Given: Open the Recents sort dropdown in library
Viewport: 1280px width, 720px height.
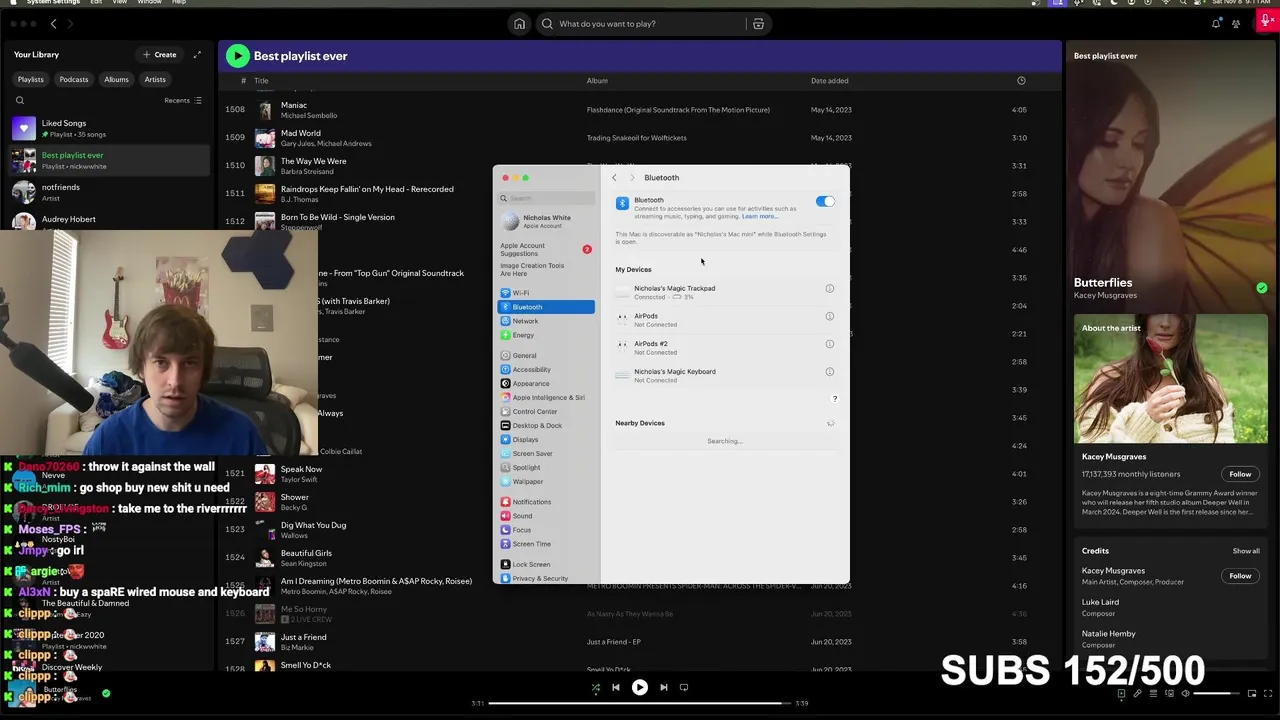Looking at the screenshot, I should pos(183,100).
